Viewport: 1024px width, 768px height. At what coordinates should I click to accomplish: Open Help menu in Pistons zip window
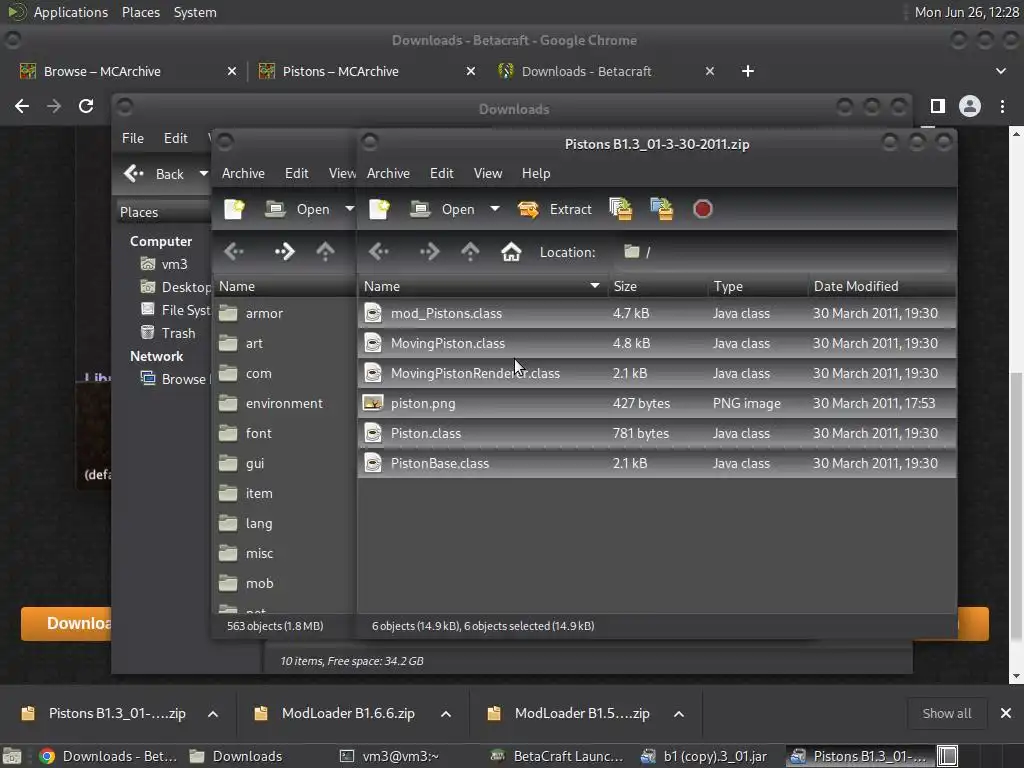[536, 173]
